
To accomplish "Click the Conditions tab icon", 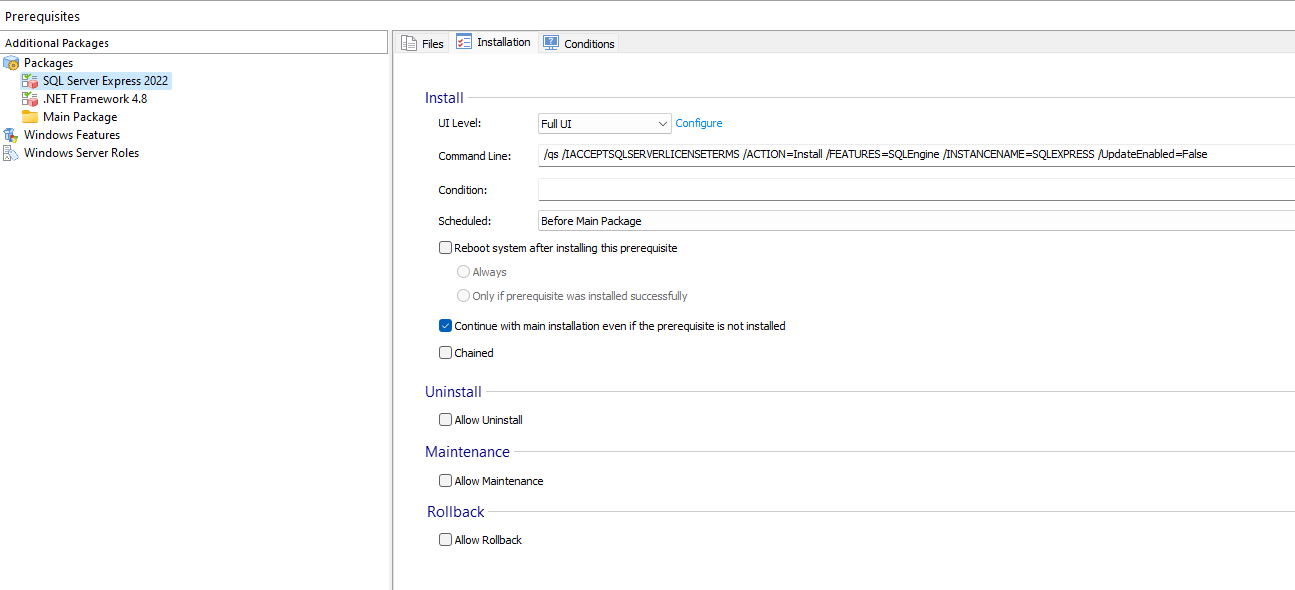I will [x=550, y=43].
